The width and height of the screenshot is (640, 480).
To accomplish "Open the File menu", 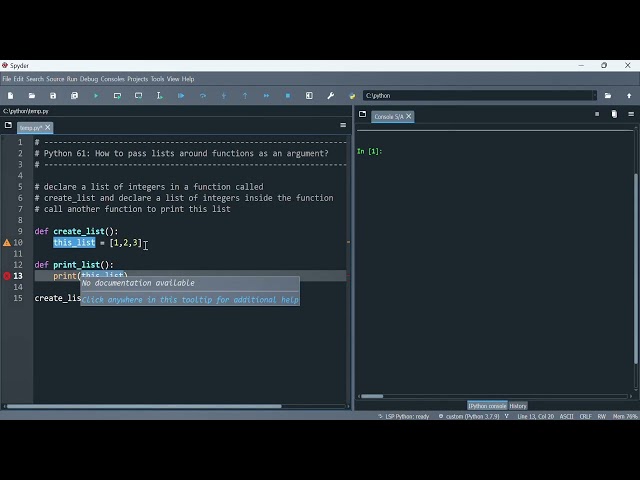I will point(7,79).
